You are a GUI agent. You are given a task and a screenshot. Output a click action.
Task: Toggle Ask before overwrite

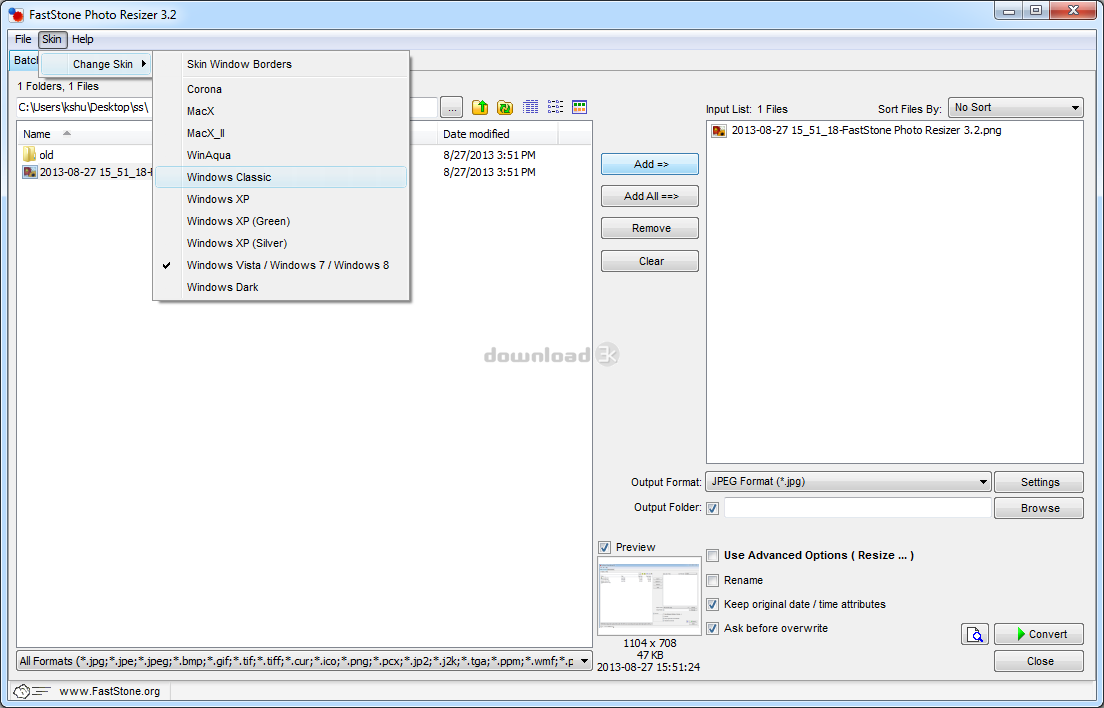[713, 628]
